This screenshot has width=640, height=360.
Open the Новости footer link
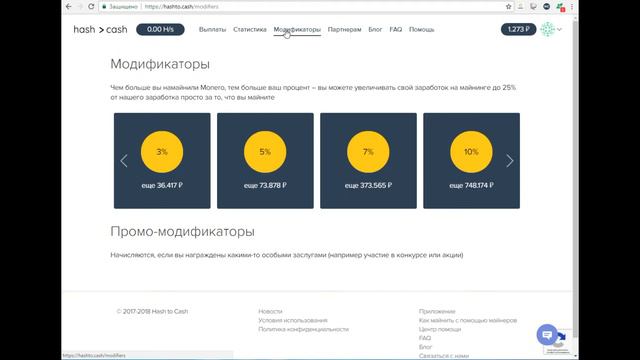coord(270,311)
